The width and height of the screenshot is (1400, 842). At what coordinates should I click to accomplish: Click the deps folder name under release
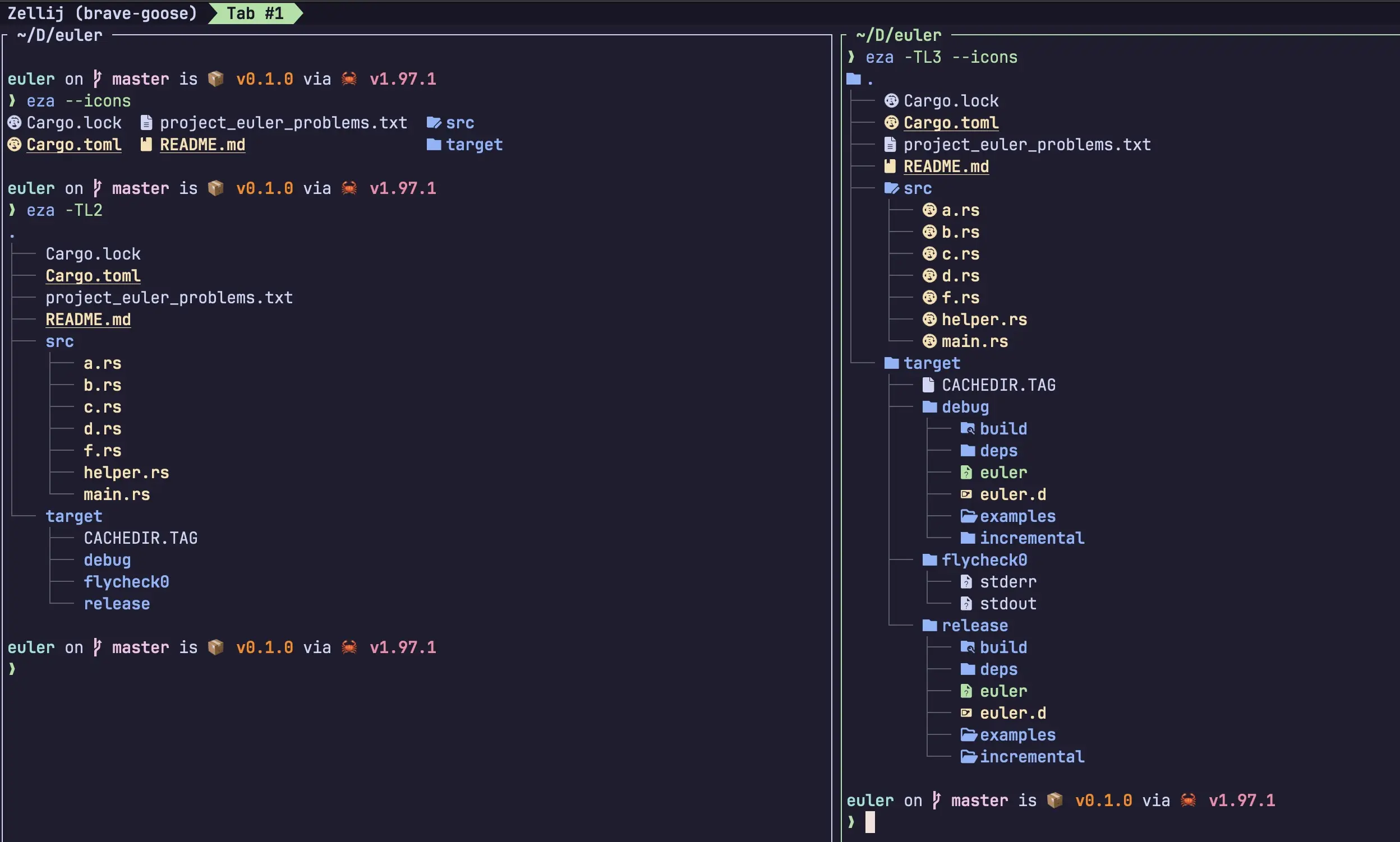coord(998,669)
